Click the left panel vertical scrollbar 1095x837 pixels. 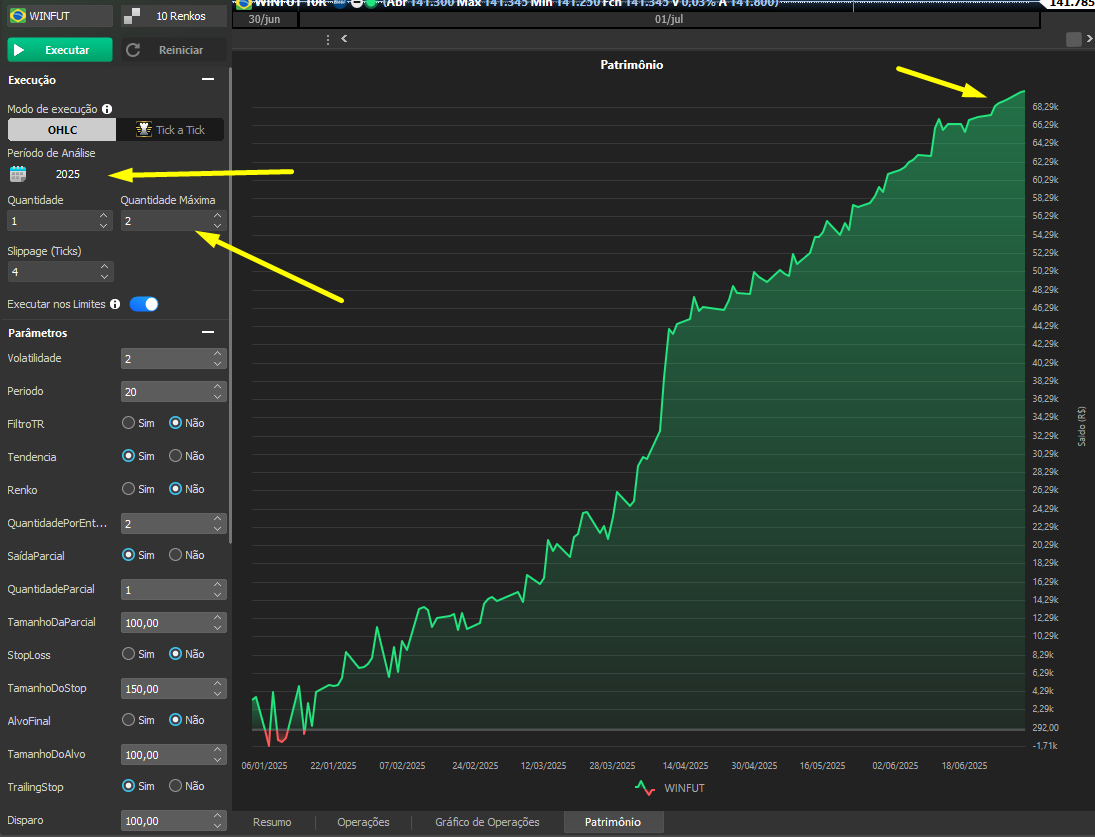click(x=230, y=307)
